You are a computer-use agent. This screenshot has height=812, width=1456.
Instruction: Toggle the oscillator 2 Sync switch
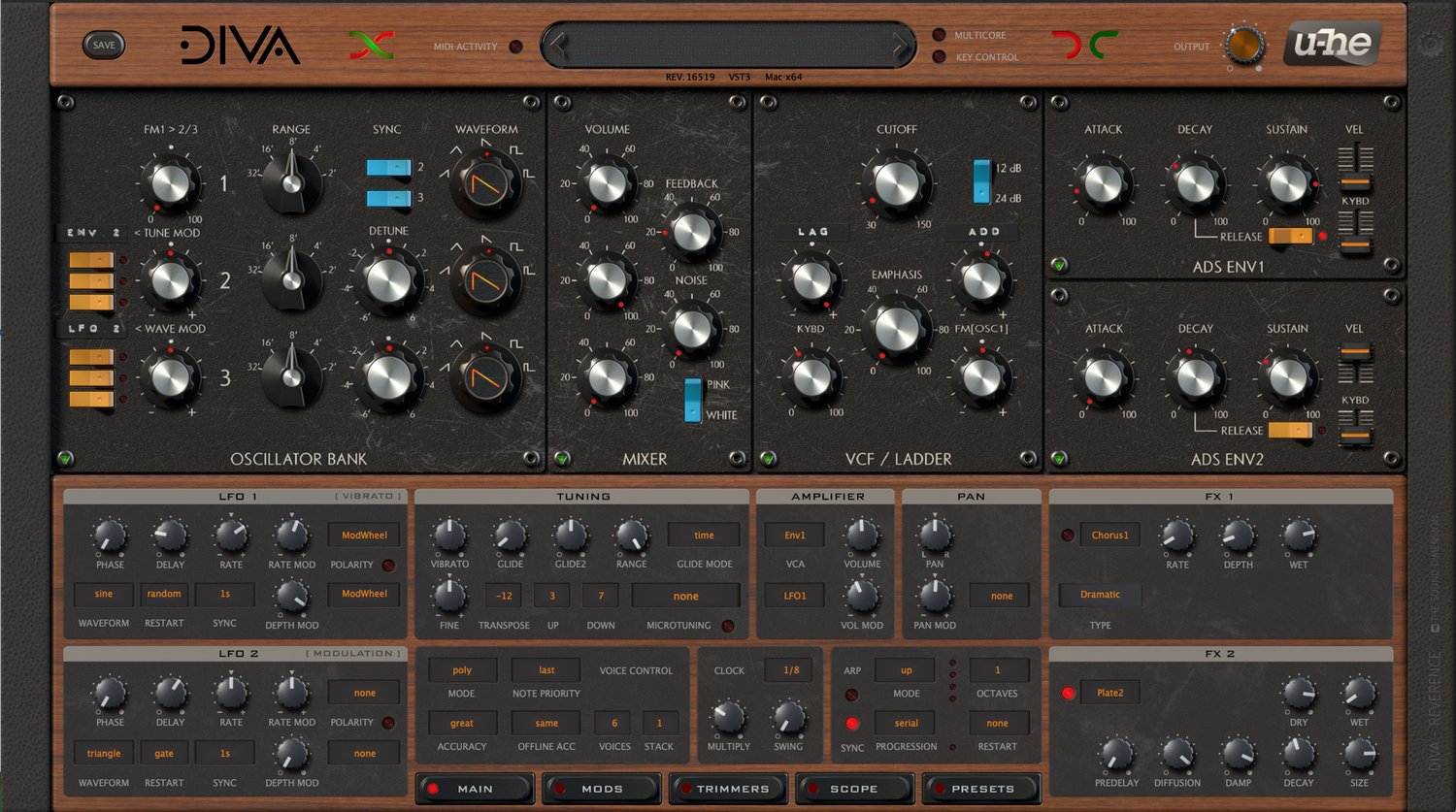pyautogui.click(x=388, y=168)
